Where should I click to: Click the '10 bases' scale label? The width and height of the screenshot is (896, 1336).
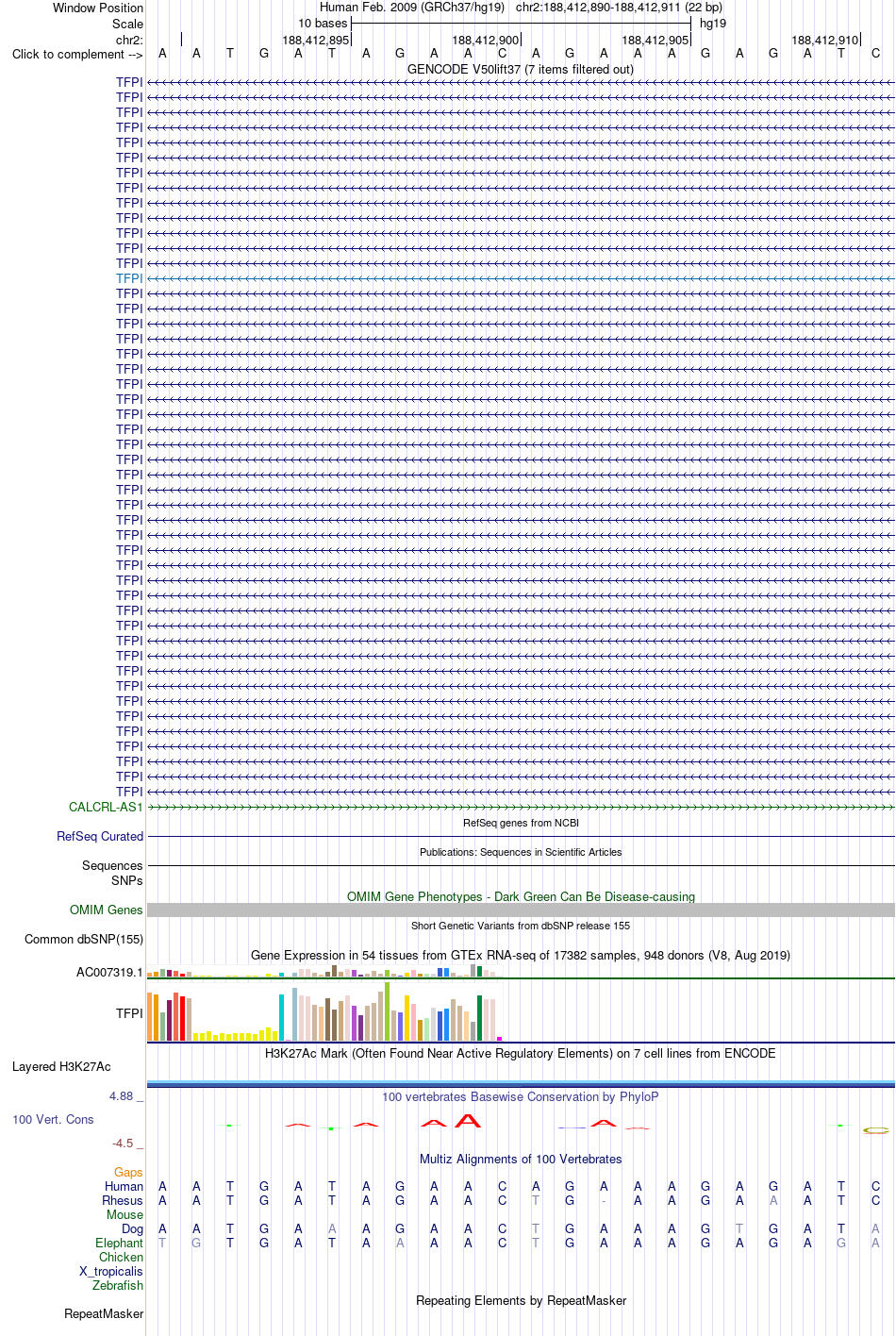pos(323,24)
